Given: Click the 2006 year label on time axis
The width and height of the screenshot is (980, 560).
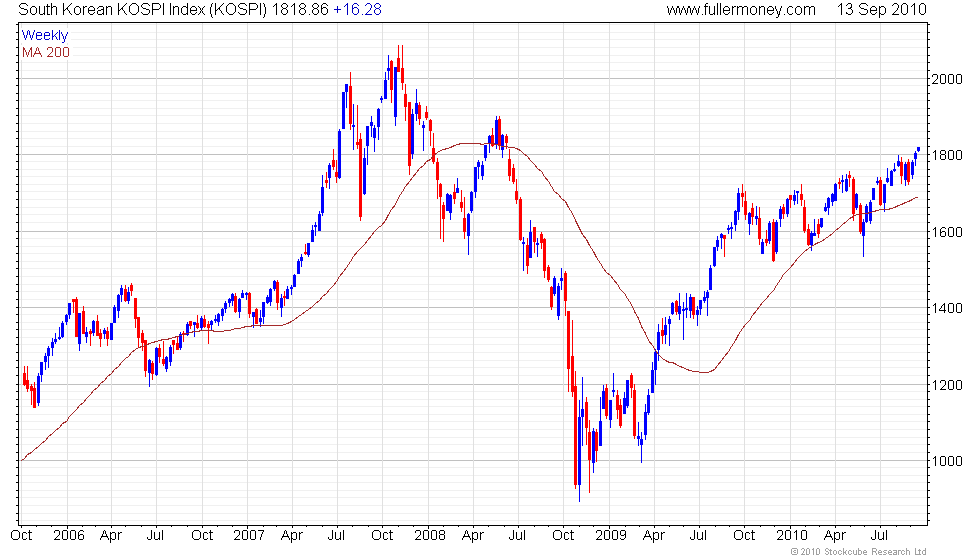Looking at the screenshot, I should pos(69,535).
